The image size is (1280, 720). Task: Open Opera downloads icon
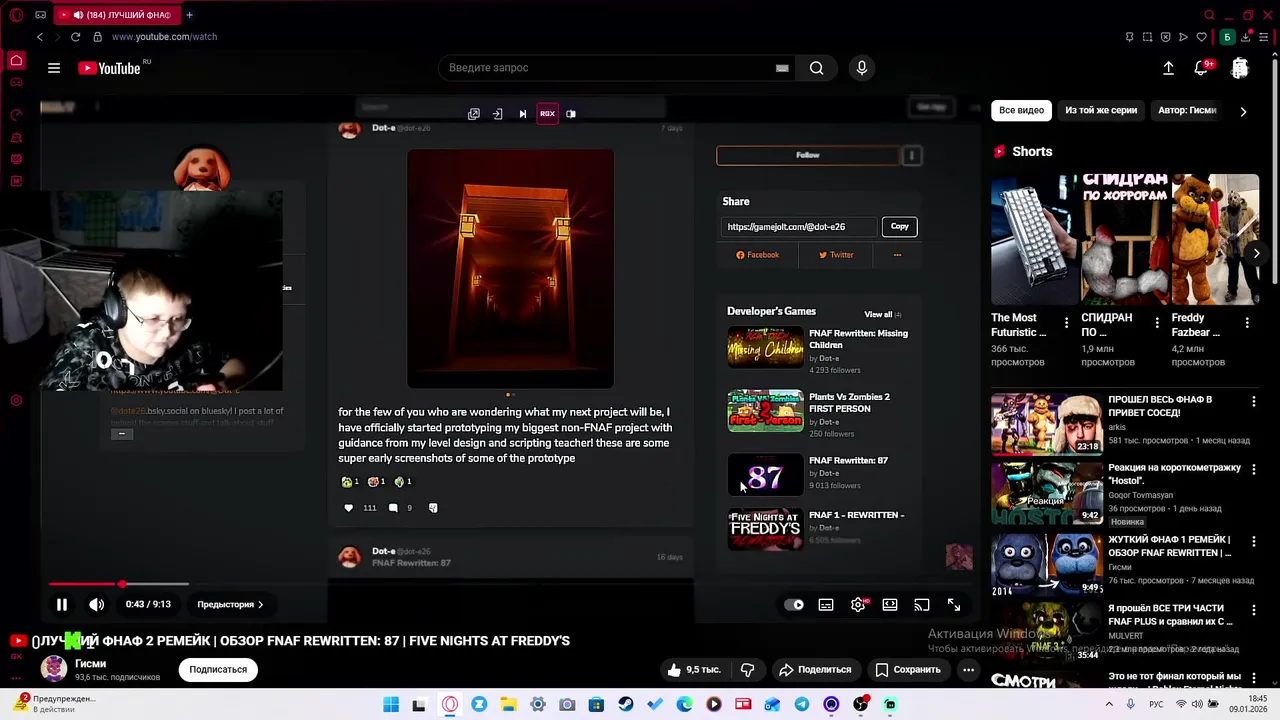1246,37
